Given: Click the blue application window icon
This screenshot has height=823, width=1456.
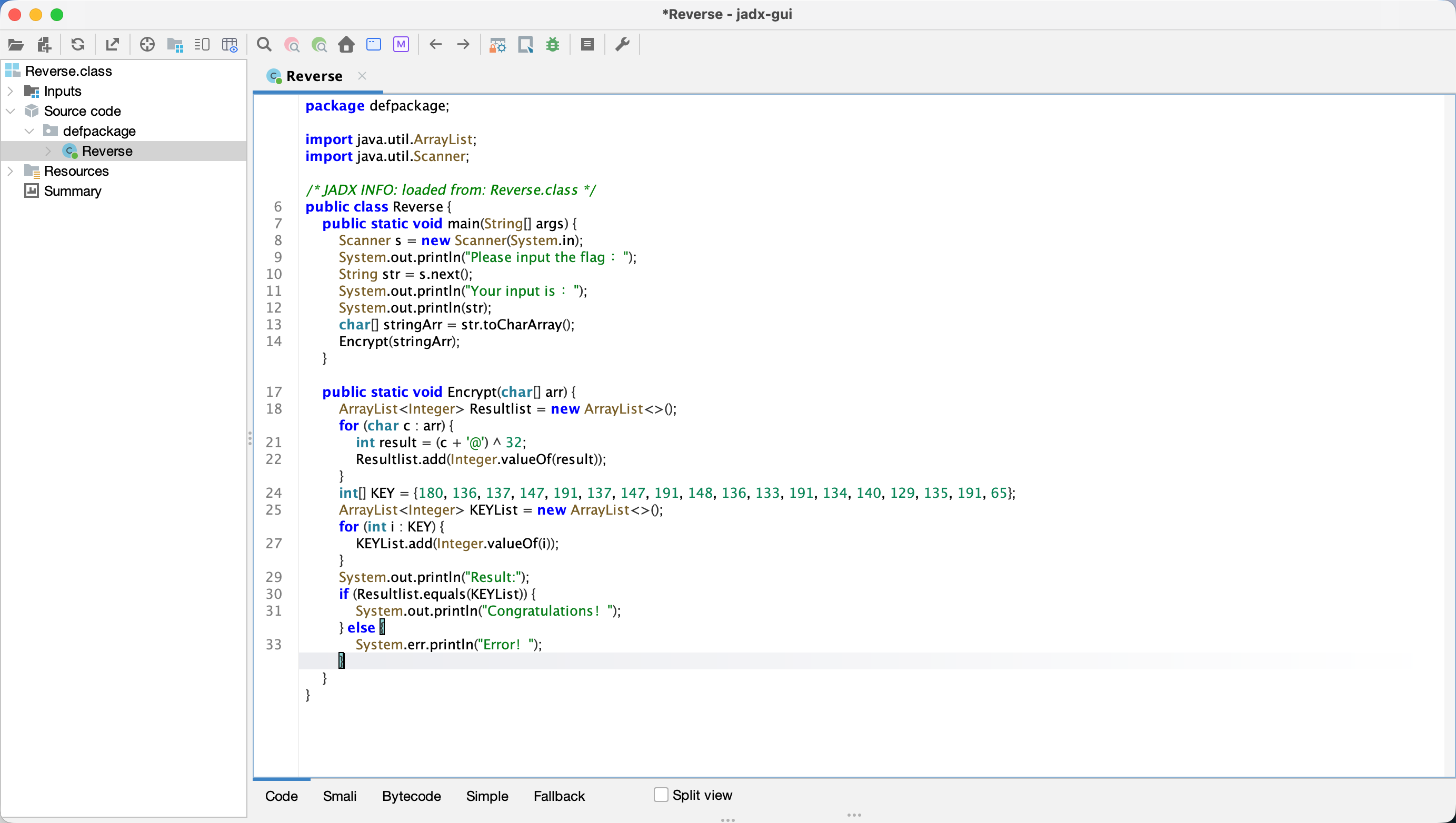Looking at the screenshot, I should coord(374,45).
